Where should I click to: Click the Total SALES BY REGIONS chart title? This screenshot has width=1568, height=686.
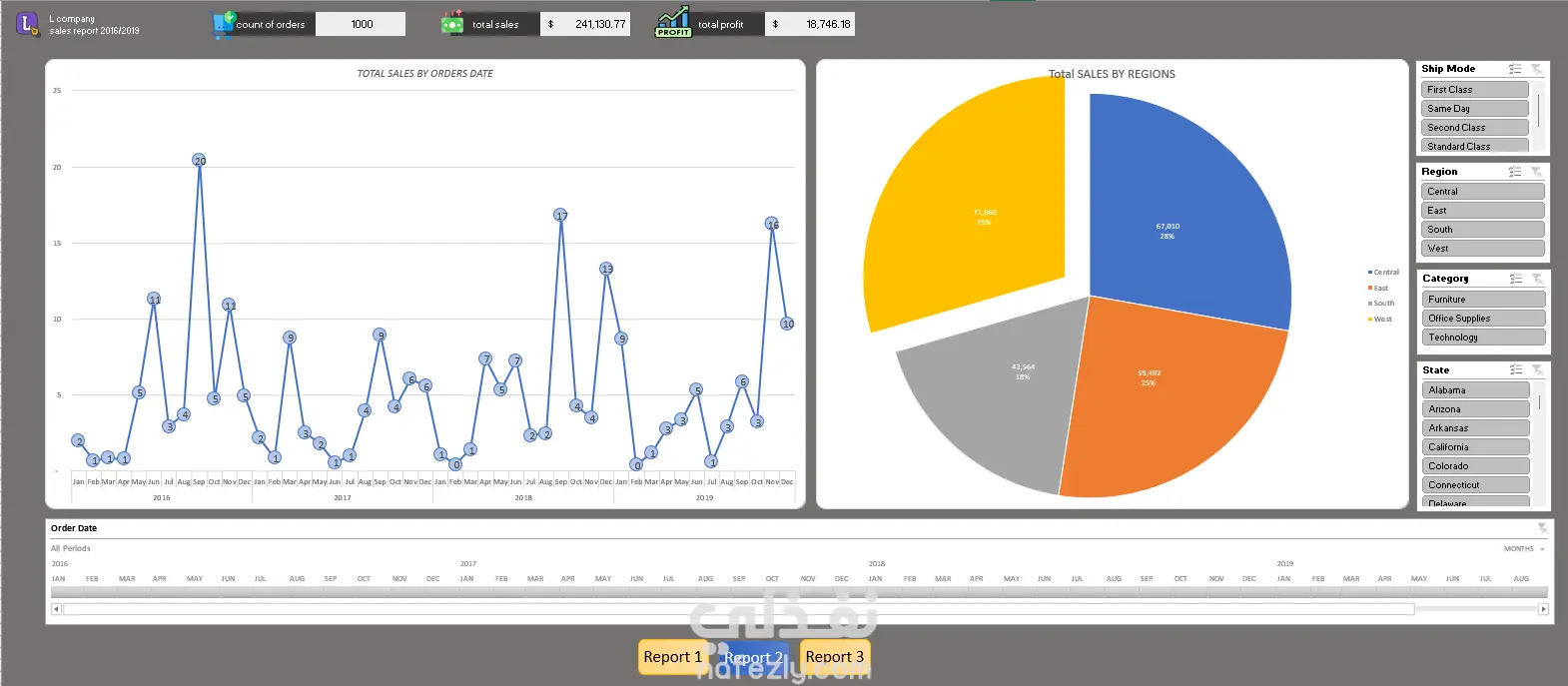[x=1112, y=74]
